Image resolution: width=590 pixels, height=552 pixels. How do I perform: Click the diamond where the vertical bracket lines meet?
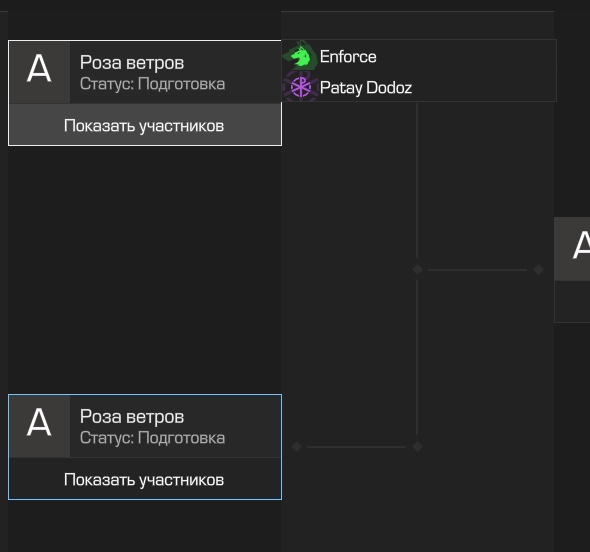point(417,269)
